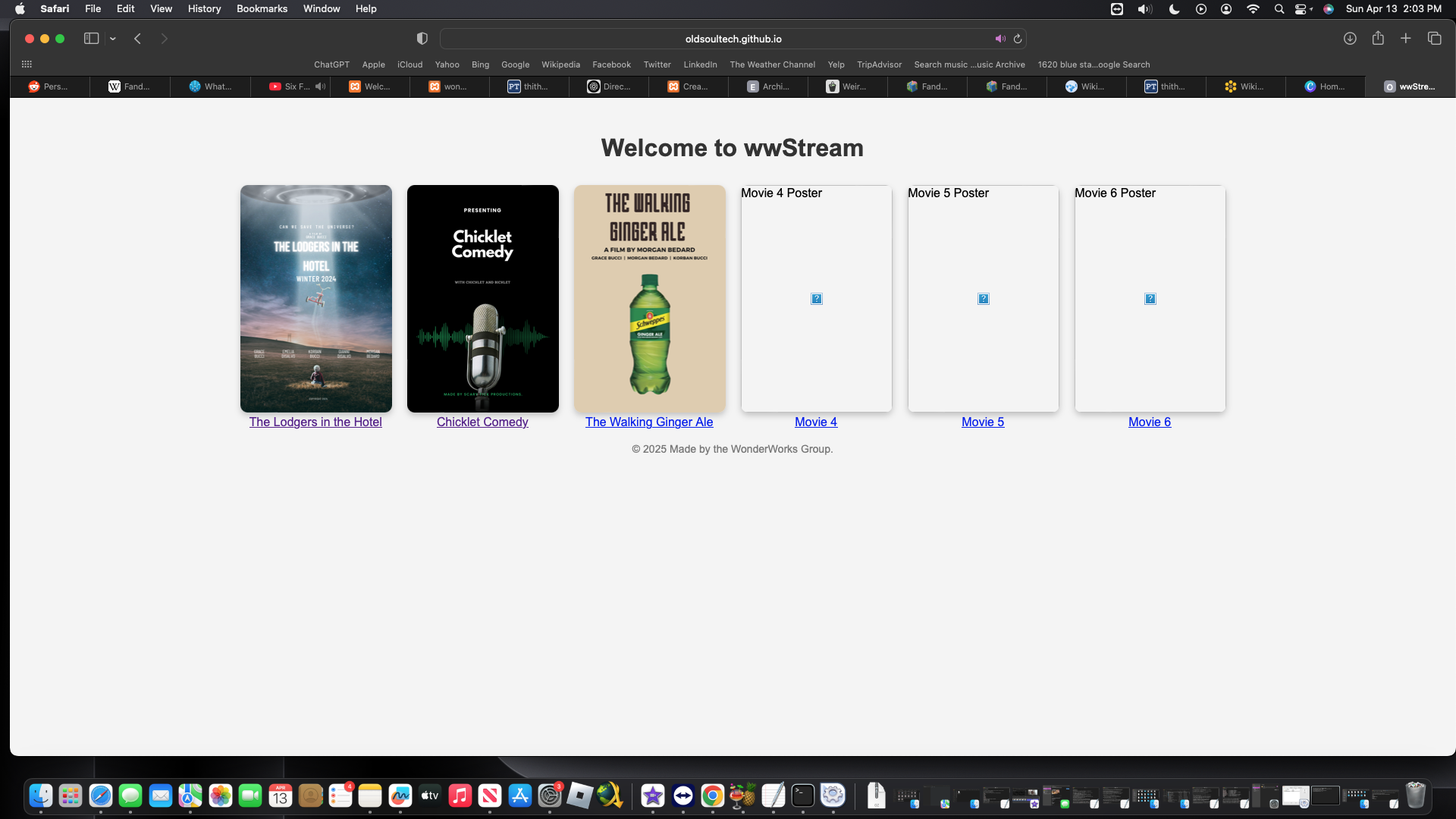The height and width of the screenshot is (819, 1456).
Task: Open The Weather Channel bookmark
Action: click(x=772, y=64)
